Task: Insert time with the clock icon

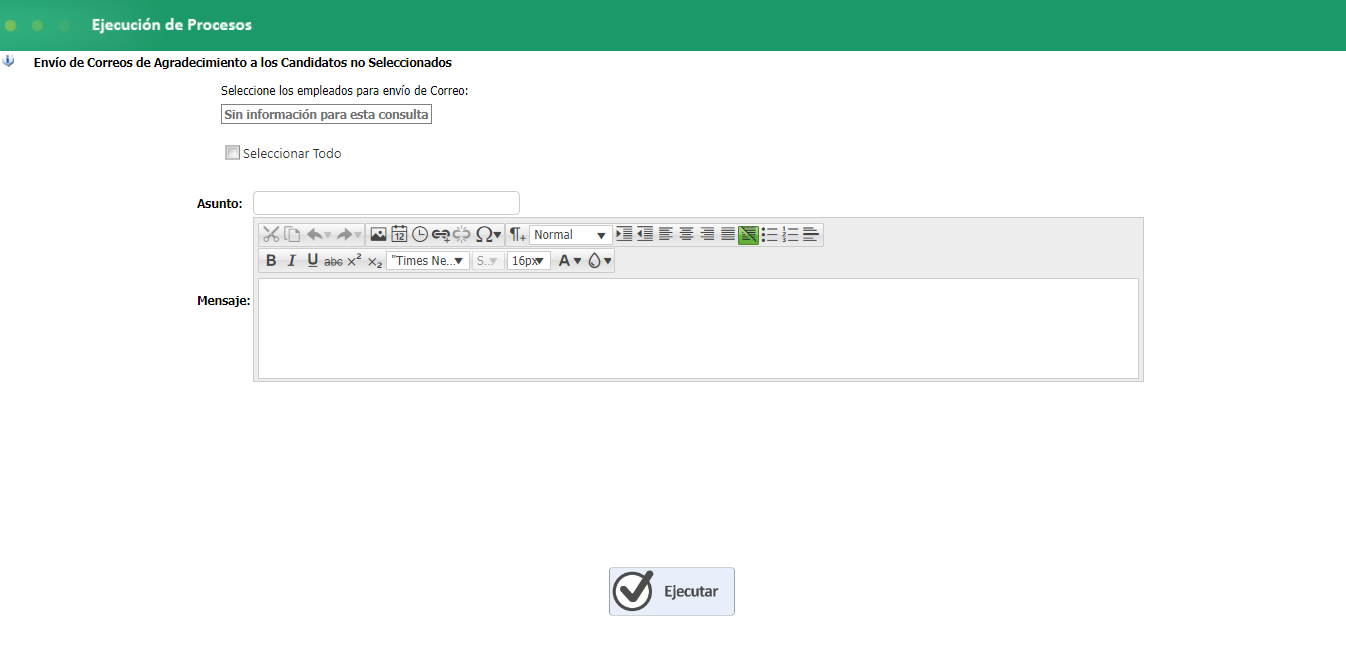Action: point(420,235)
